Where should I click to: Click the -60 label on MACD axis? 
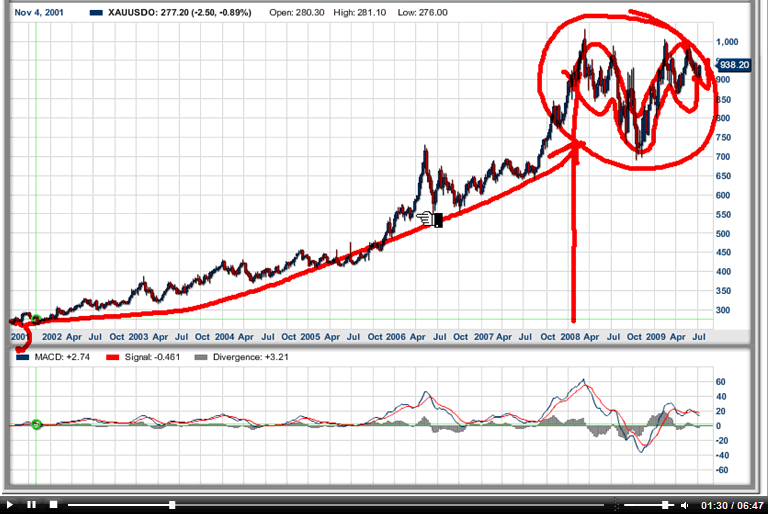721,470
